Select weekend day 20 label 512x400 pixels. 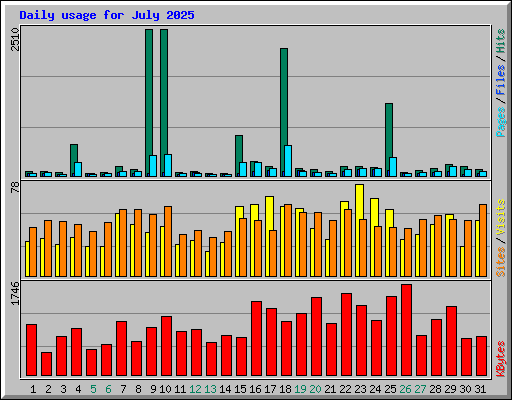click(315, 389)
